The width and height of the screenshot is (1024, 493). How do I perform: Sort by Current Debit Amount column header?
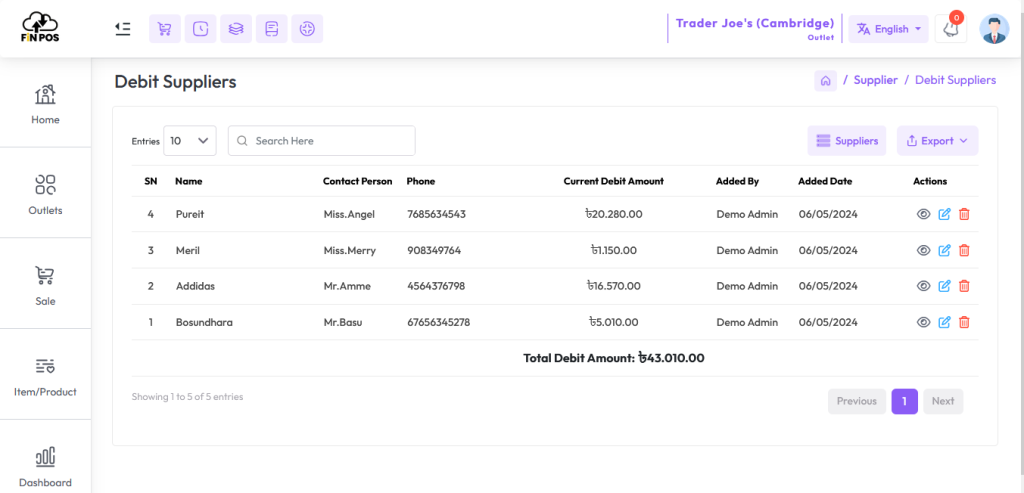[x=613, y=181]
